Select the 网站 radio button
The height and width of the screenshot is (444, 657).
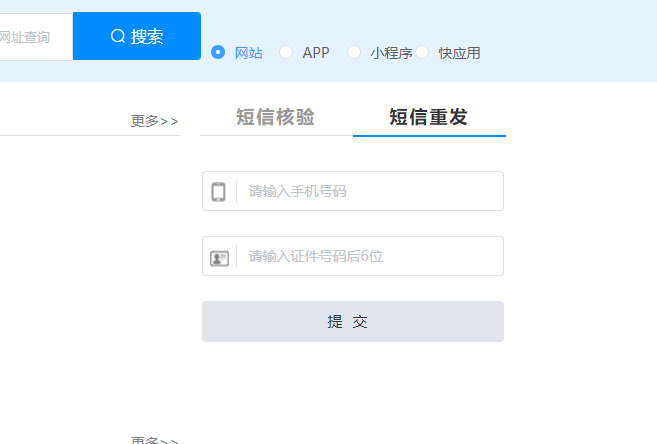[x=218, y=52]
